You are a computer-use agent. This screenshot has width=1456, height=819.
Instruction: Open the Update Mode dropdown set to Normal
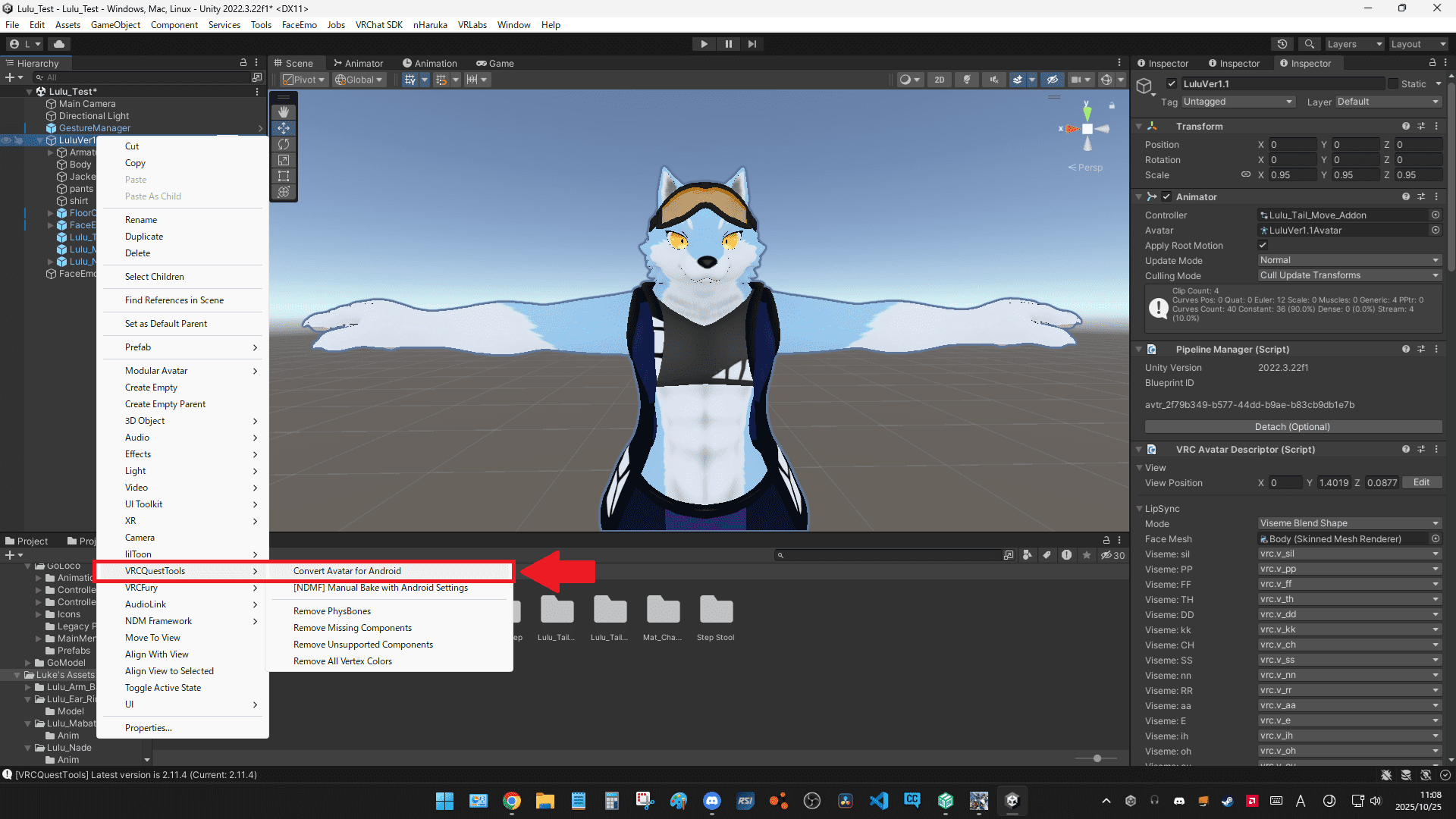coord(1348,260)
